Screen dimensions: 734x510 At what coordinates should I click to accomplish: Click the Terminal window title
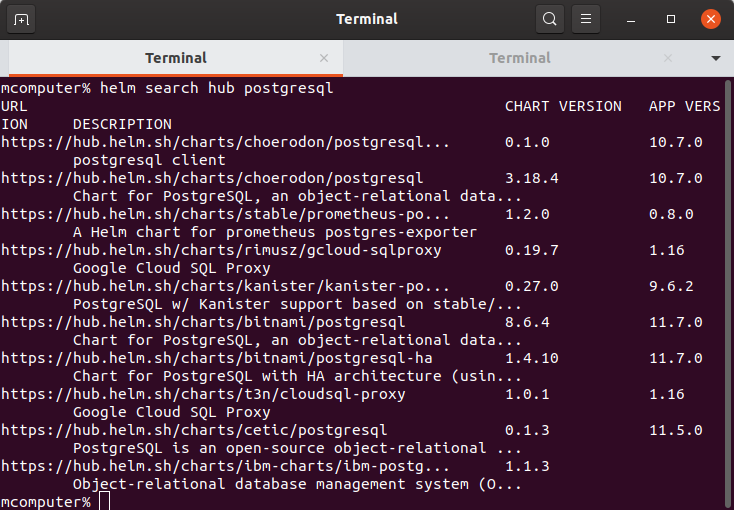[x=367, y=19]
